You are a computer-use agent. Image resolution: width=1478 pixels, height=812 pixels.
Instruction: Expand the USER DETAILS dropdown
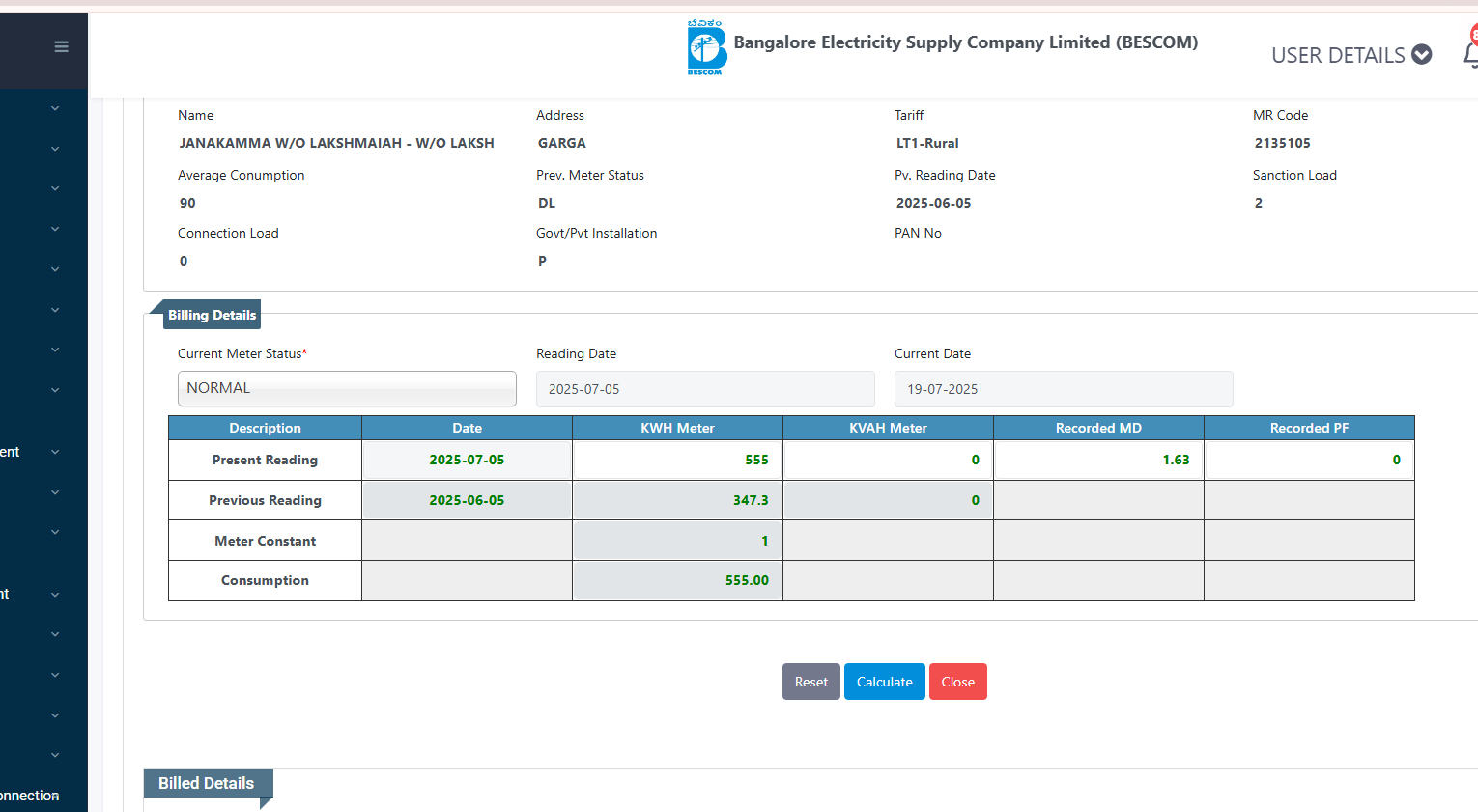(1350, 55)
